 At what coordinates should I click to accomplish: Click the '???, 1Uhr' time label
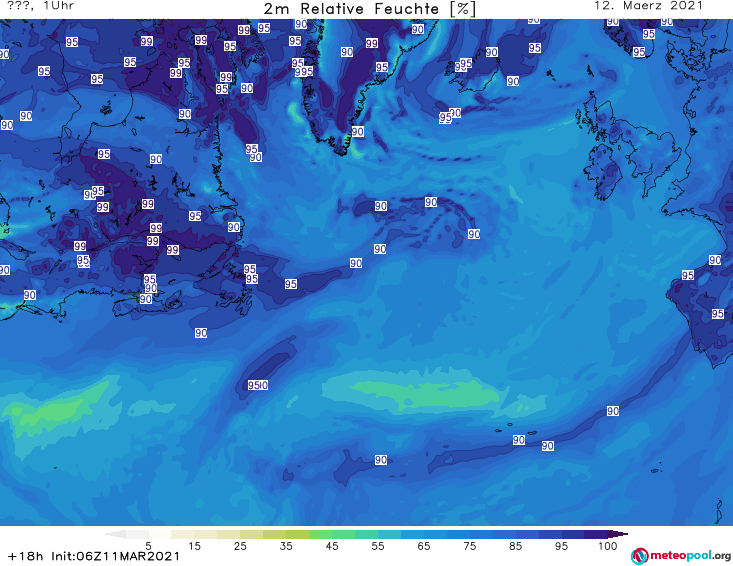(41, 6)
